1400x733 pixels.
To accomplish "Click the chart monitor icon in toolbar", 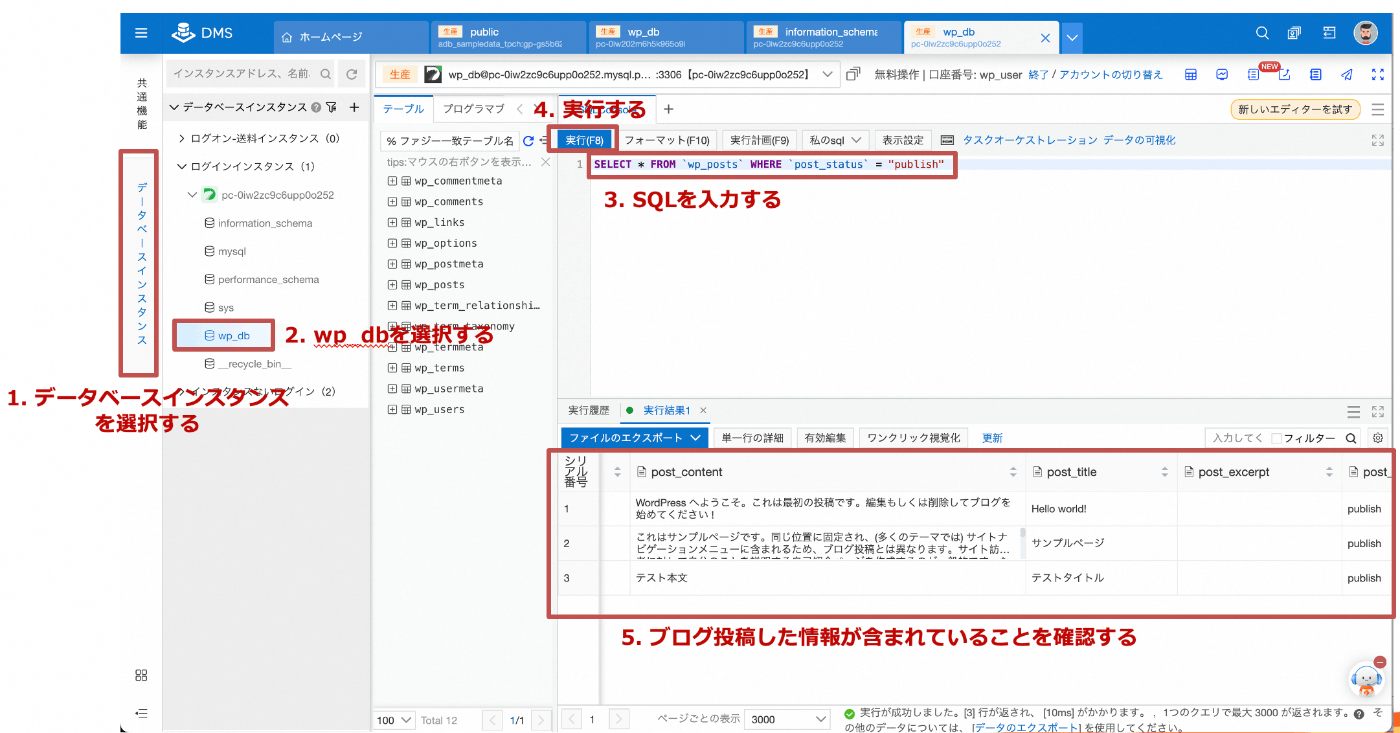I will coord(1222,75).
